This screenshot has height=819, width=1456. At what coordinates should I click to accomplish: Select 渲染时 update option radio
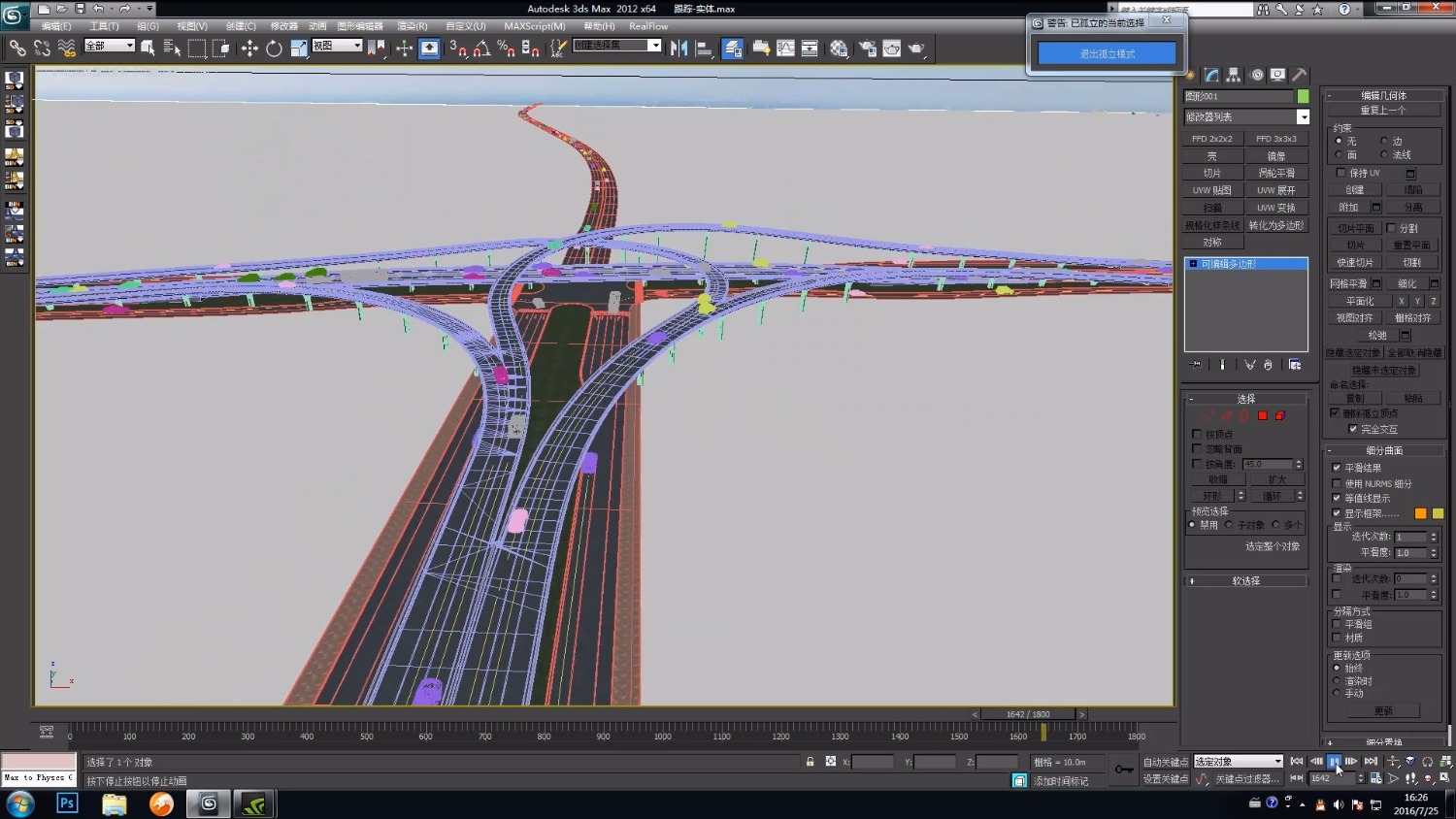pyautogui.click(x=1337, y=681)
